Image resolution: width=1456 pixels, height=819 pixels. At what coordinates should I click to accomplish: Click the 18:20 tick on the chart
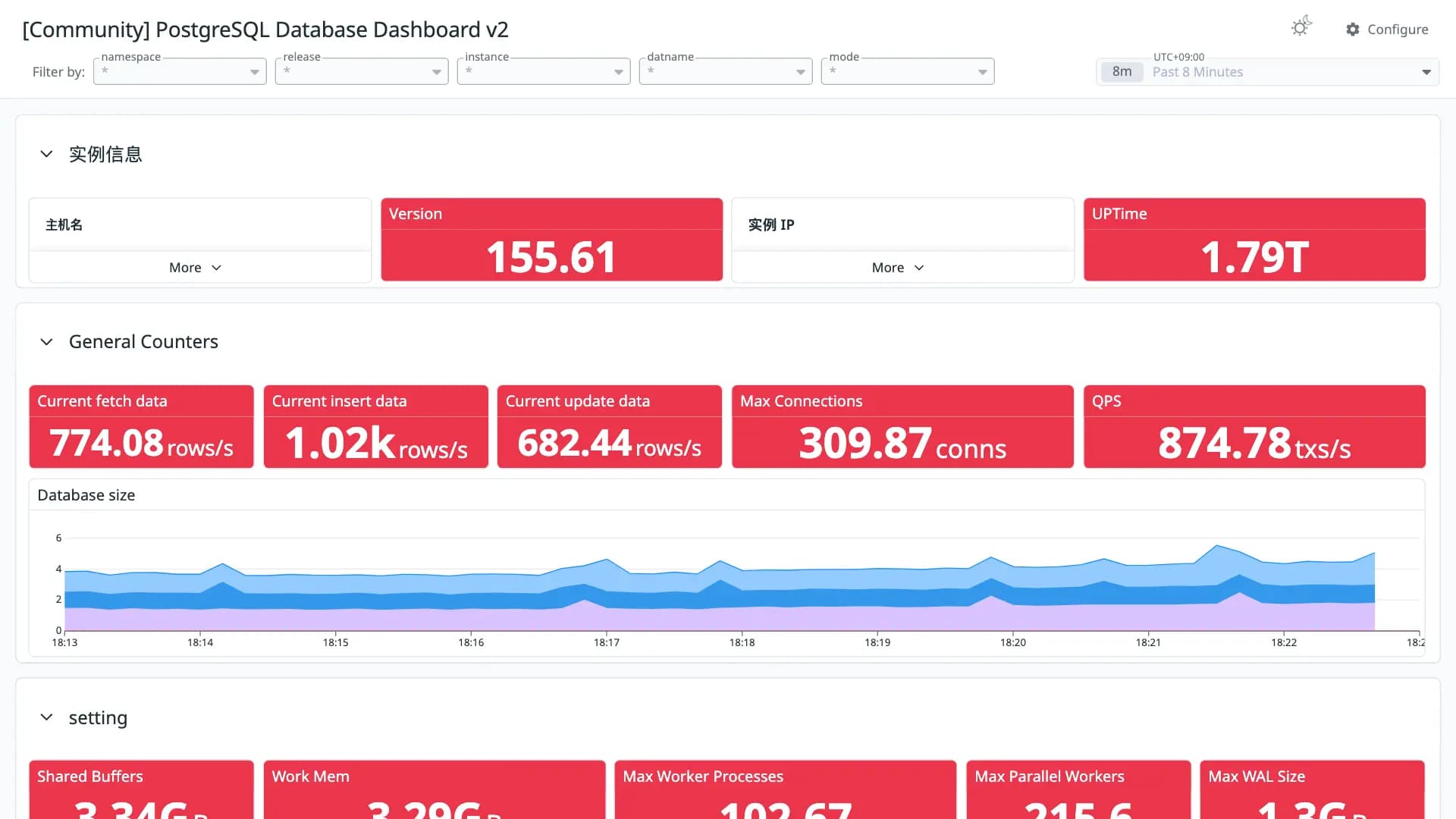(x=1013, y=642)
